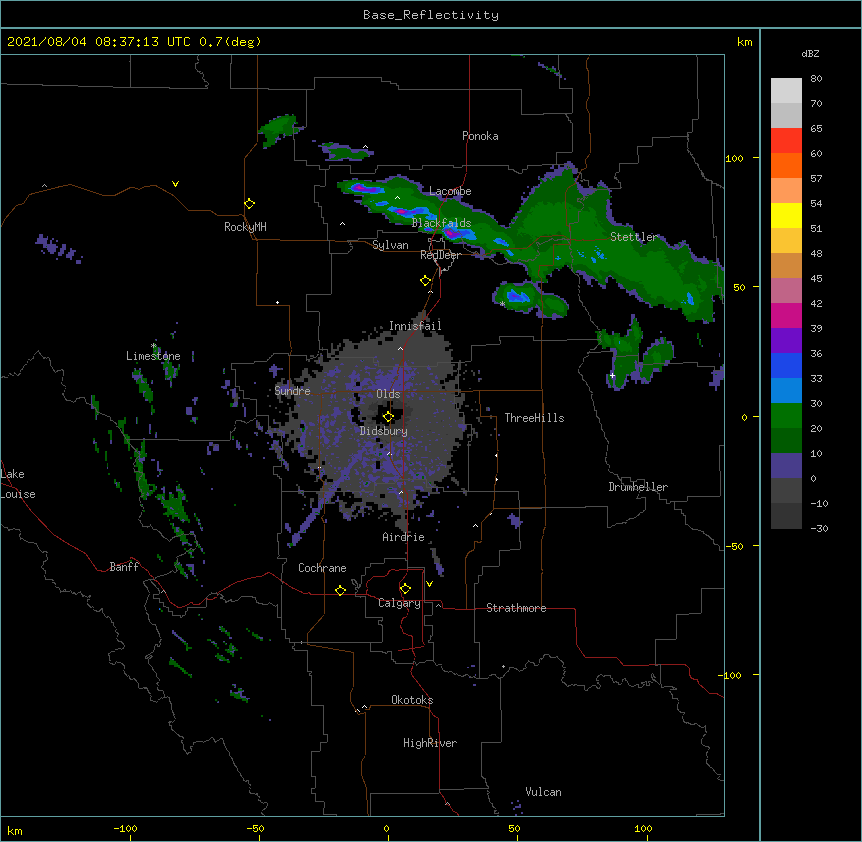This screenshot has width=862, height=842.
Task: Click the Stettler town label
Action: click(634, 237)
